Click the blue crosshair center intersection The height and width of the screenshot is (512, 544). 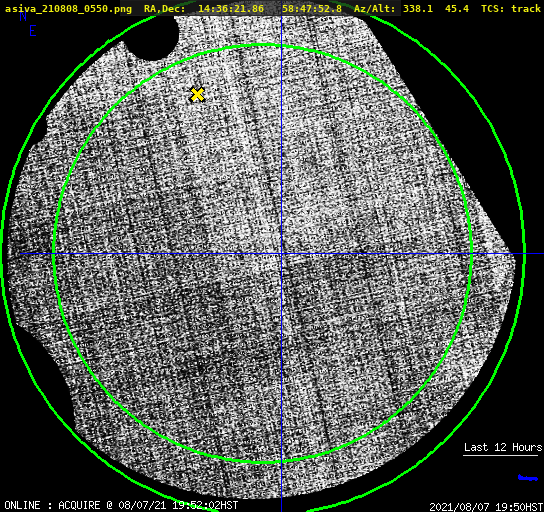[281, 254]
